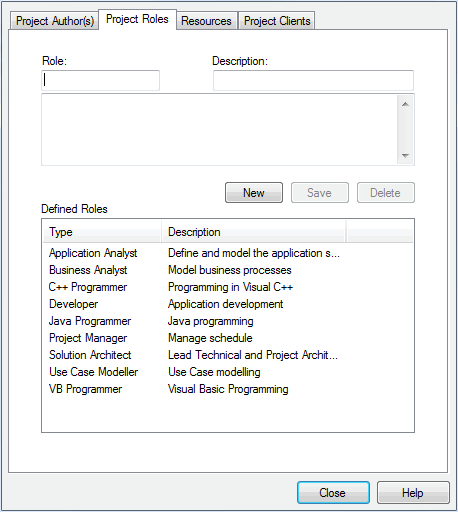The image size is (458, 512).
Task: Click the New button
Action: tap(254, 193)
